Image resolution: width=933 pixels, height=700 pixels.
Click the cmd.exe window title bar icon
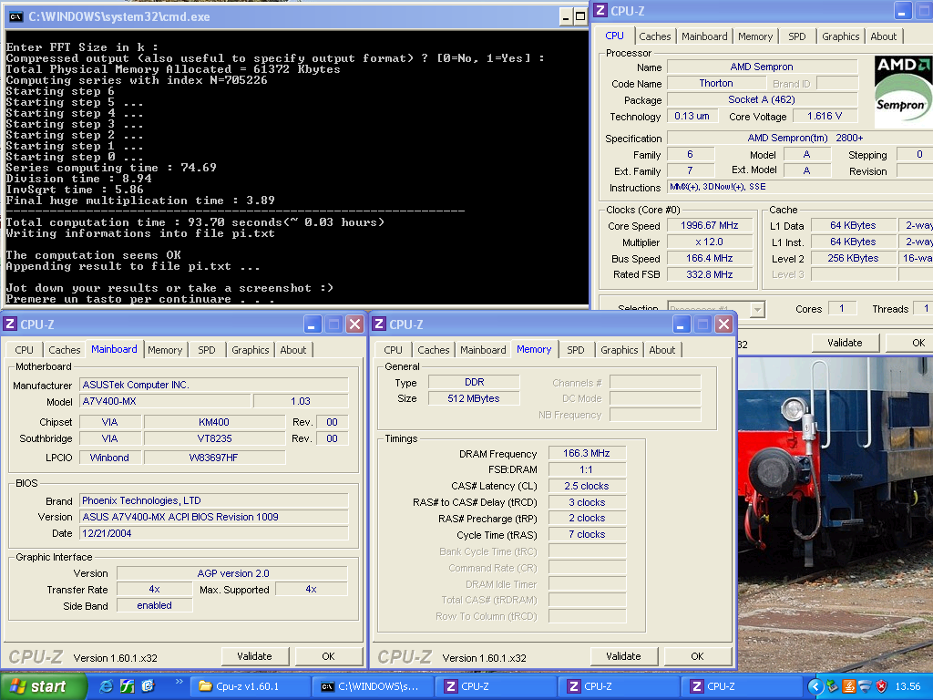(x=16, y=17)
